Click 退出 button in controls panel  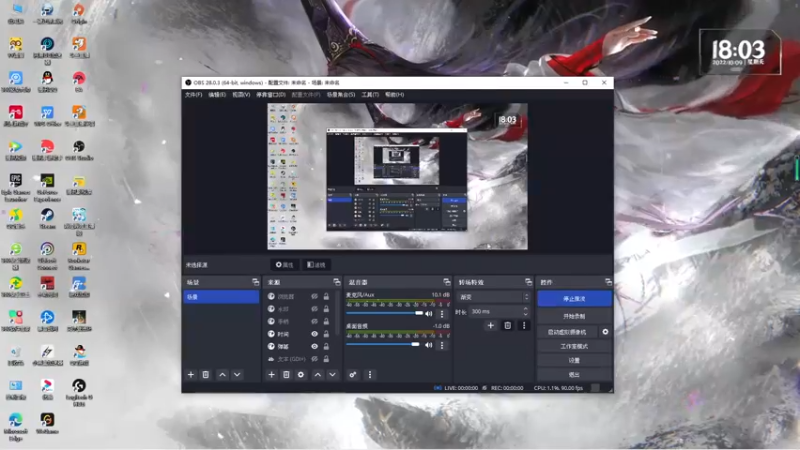point(574,374)
